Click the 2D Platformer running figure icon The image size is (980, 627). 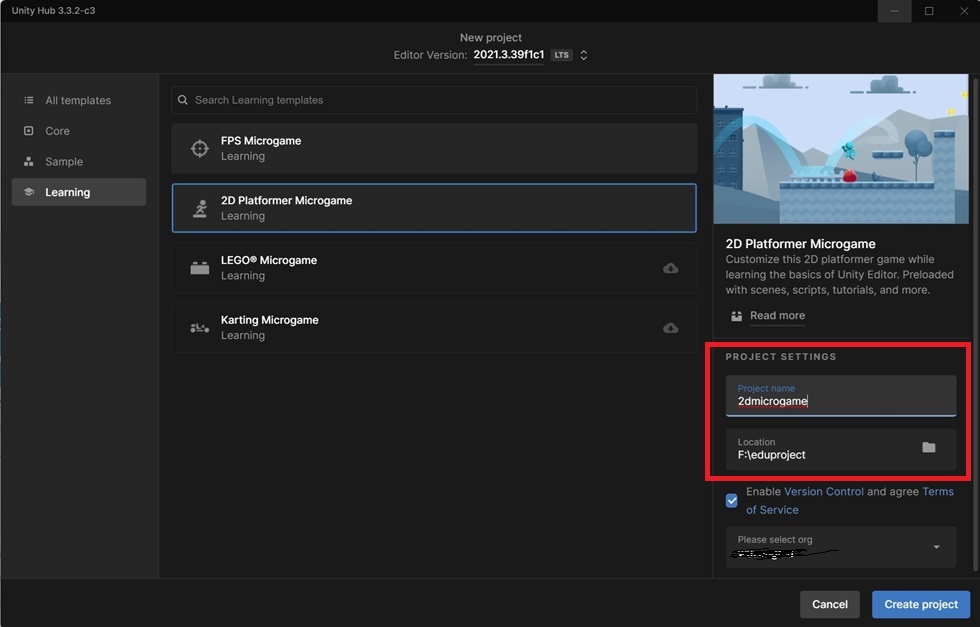(200, 208)
